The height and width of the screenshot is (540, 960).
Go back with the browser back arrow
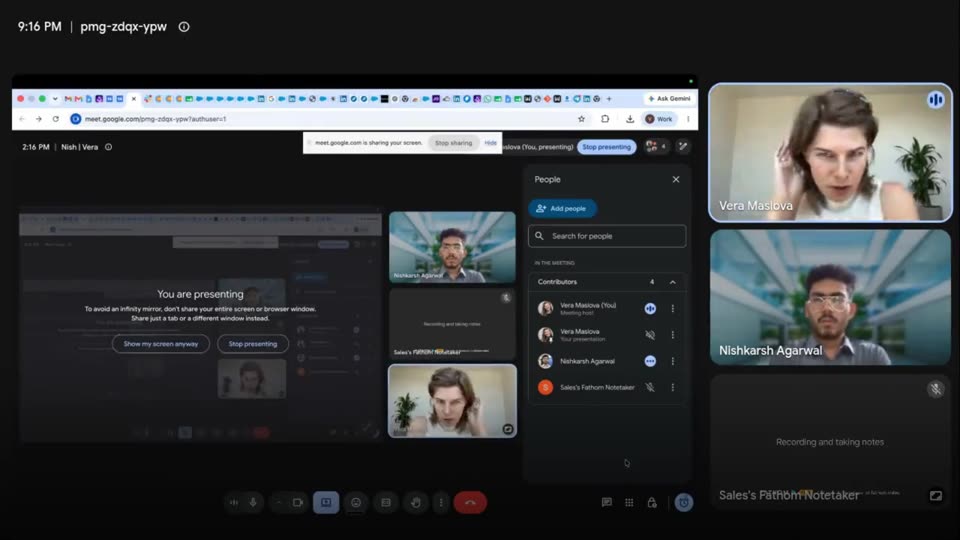[x=22, y=119]
